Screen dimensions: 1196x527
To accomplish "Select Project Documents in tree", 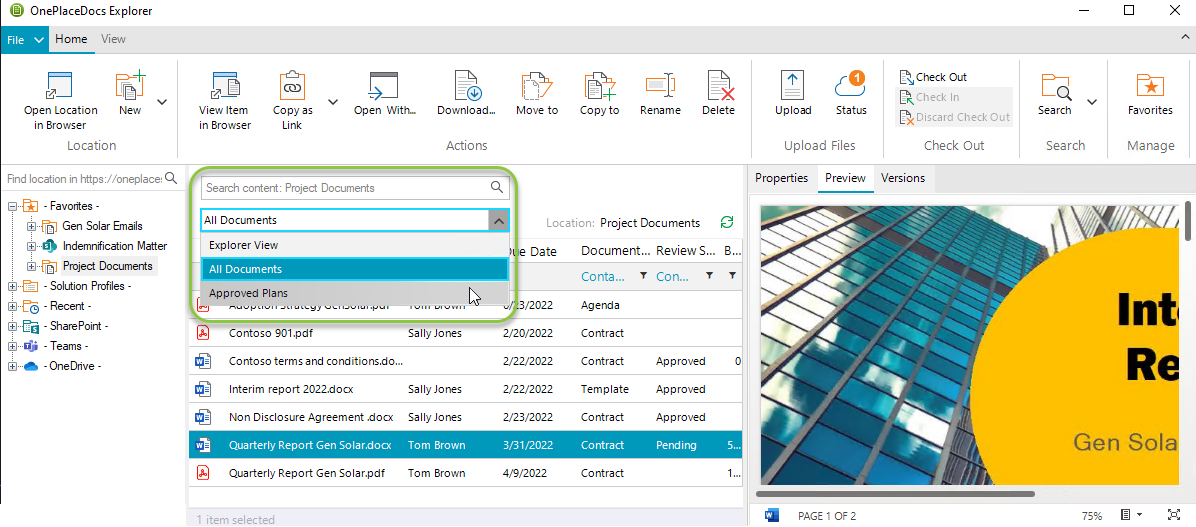I will pyautogui.click(x=108, y=266).
